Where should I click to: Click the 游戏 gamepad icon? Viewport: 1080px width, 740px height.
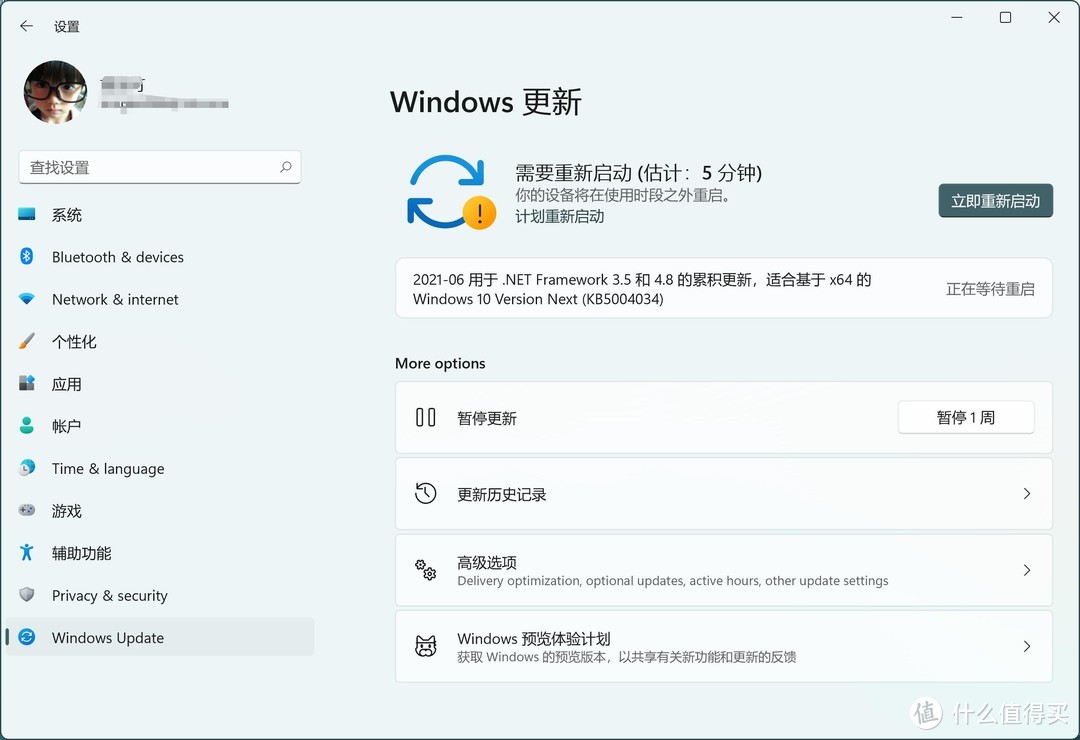coord(27,510)
